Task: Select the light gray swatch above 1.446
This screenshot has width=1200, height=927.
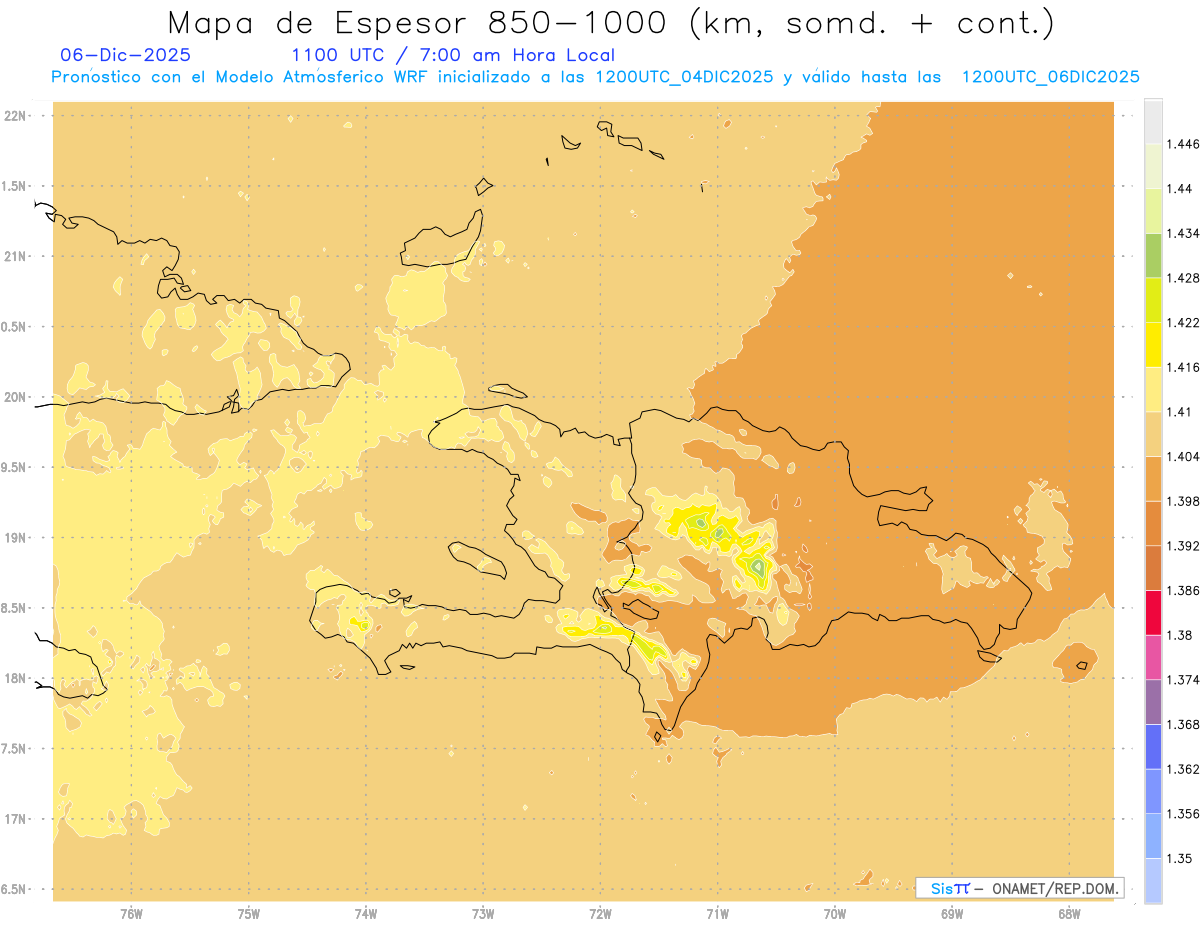Action: 1153,121
